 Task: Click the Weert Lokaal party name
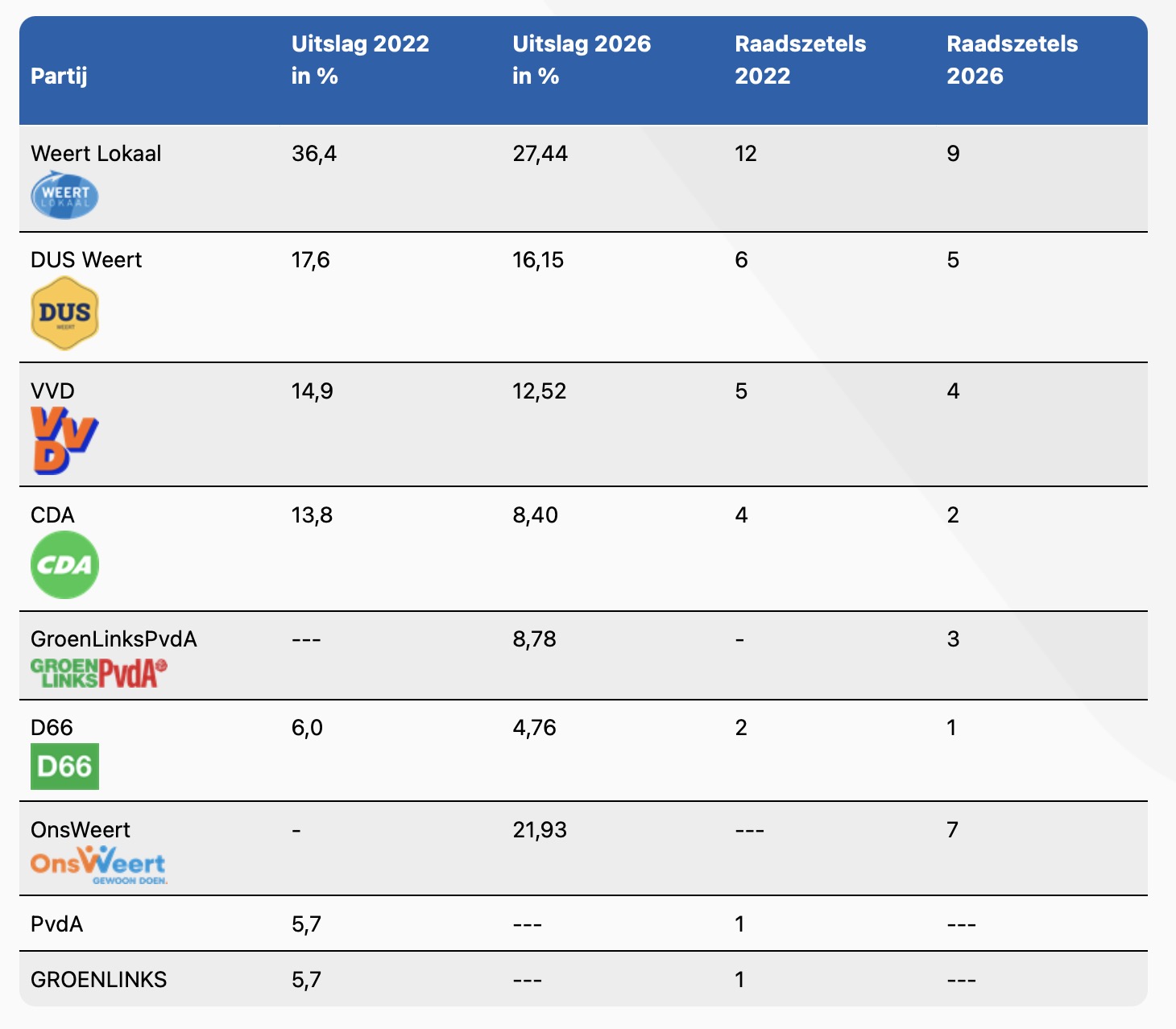tap(96, 153)
